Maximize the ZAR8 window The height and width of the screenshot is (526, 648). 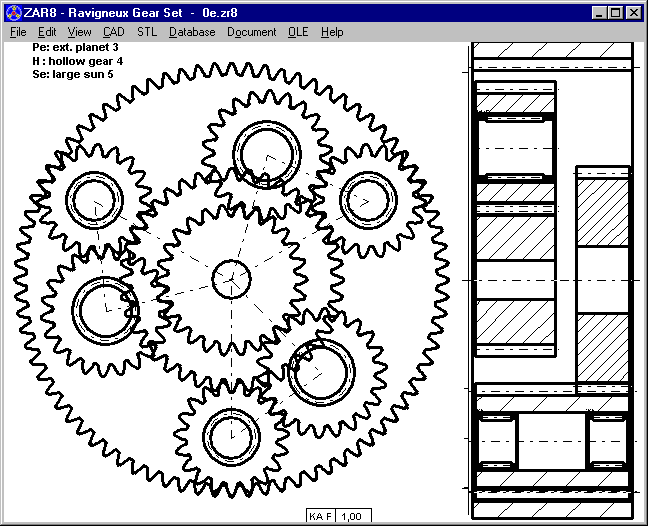point(616,13)
